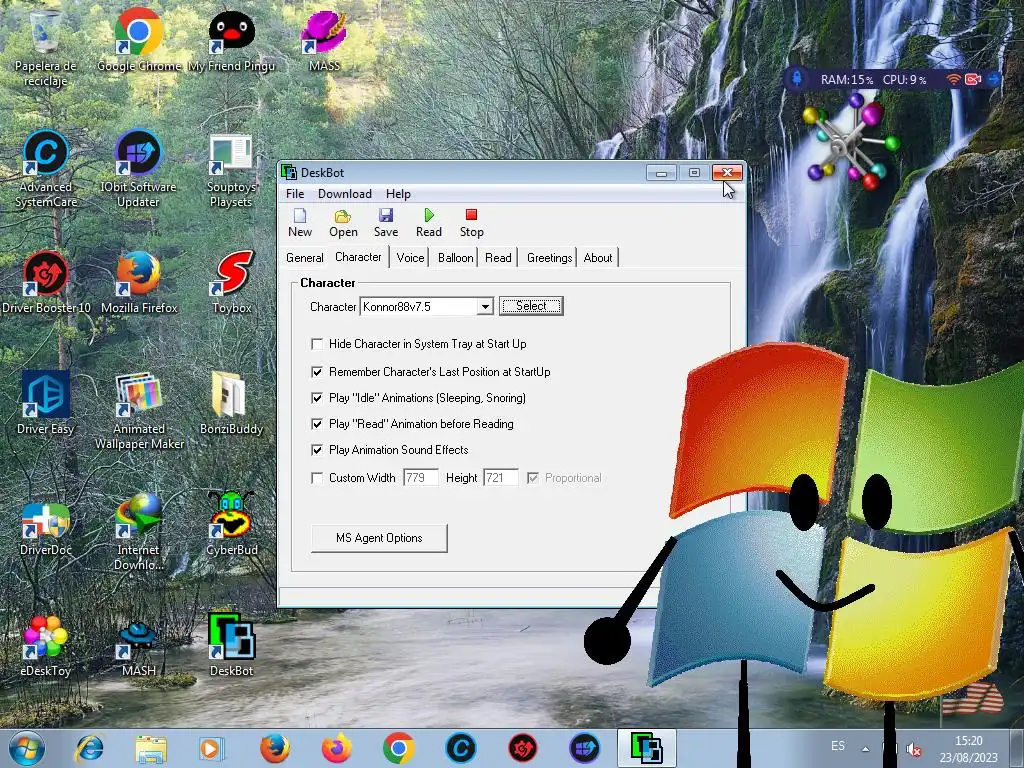Viewport: 1024px width, 768px height.
Task: Uncheck Remember Character's Last Position at StartUp
Action: [x=317, y=372]
